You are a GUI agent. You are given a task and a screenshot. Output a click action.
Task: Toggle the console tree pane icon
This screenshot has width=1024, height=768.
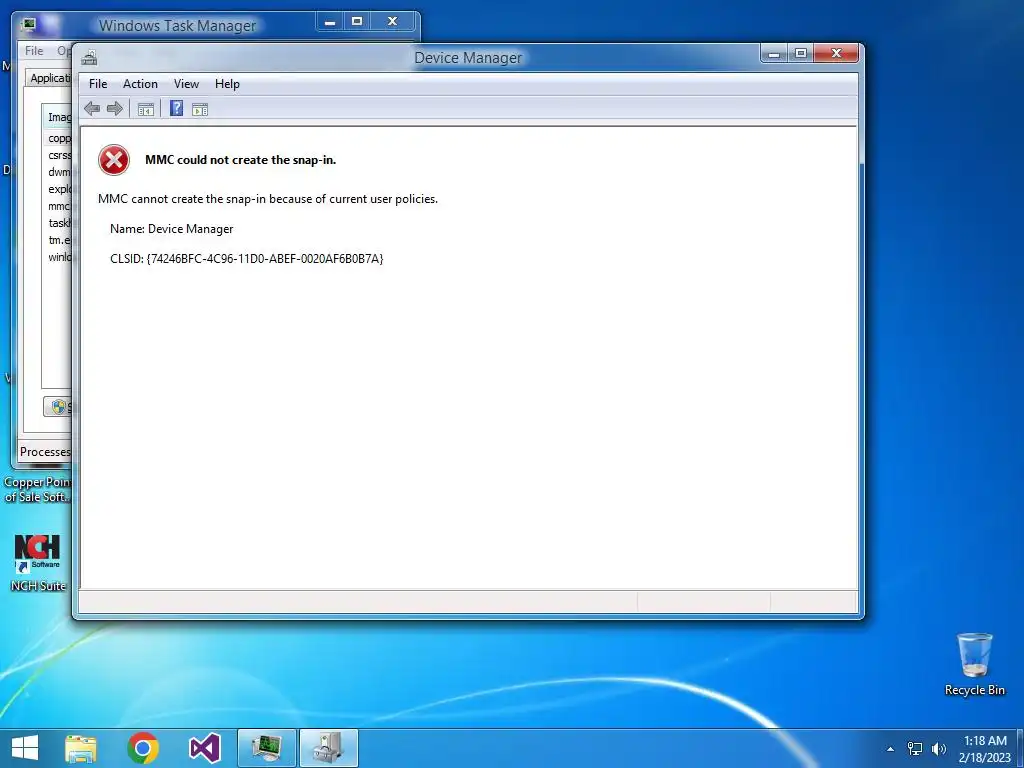click(x=146, y=109)
